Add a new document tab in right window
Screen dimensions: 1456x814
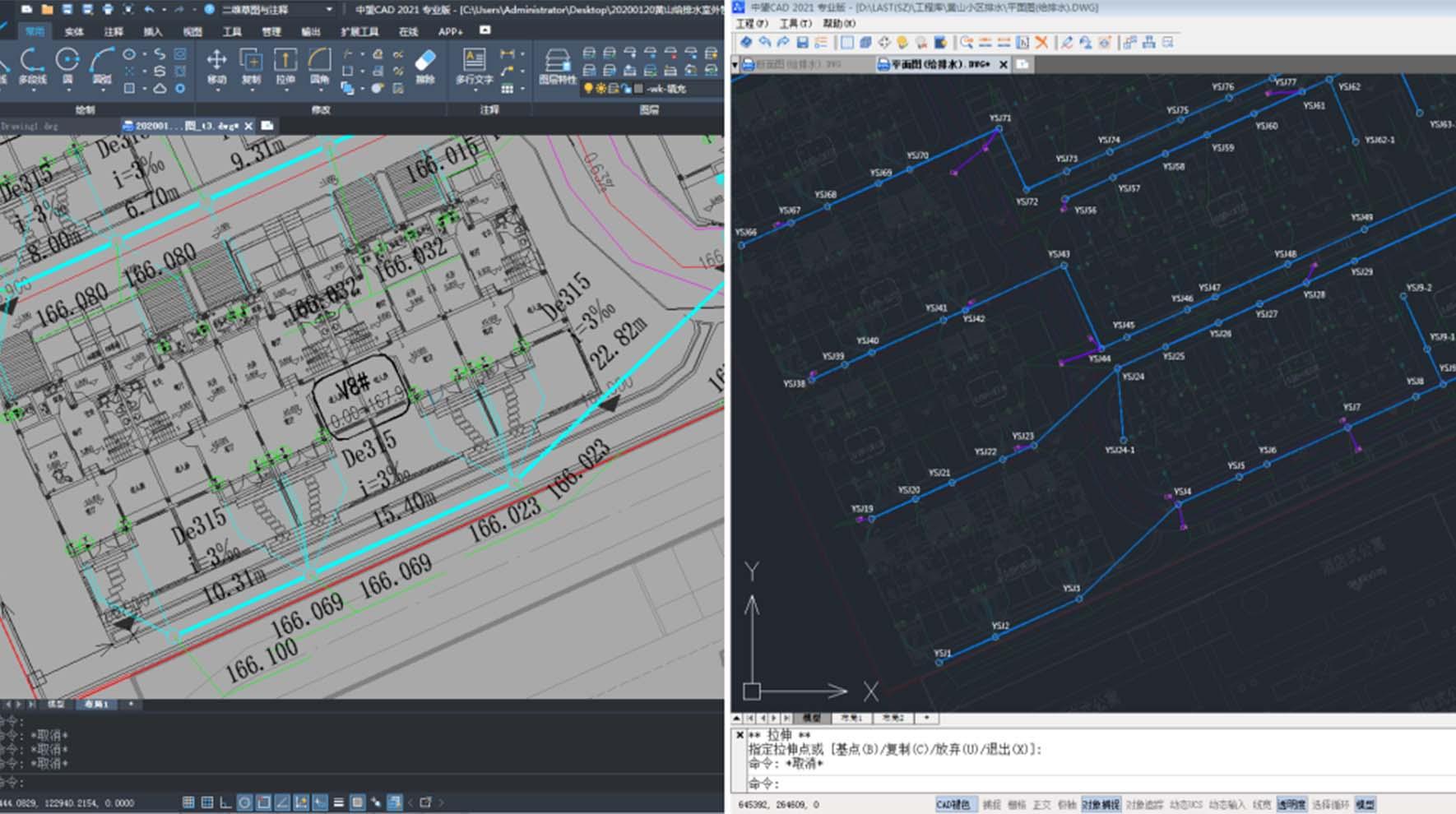1022,63
